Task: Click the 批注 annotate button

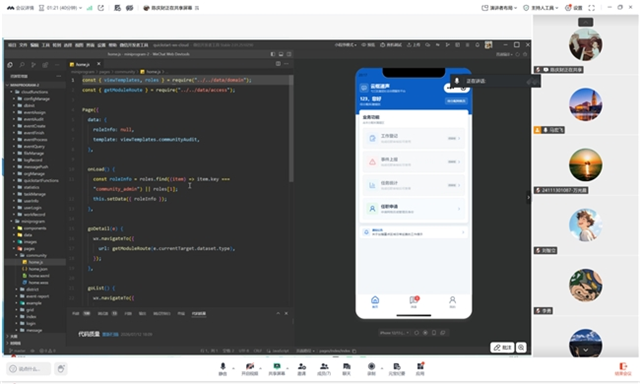Action: pos(502,347)
